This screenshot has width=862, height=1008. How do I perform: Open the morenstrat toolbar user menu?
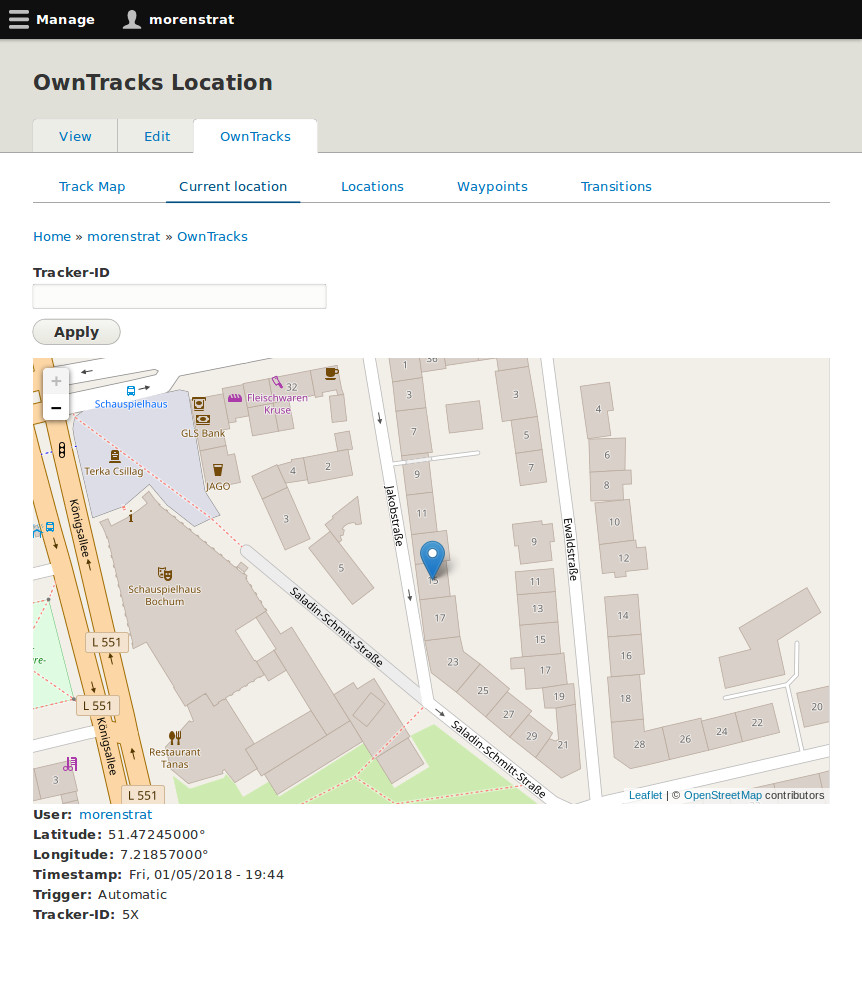pos(192,19)
